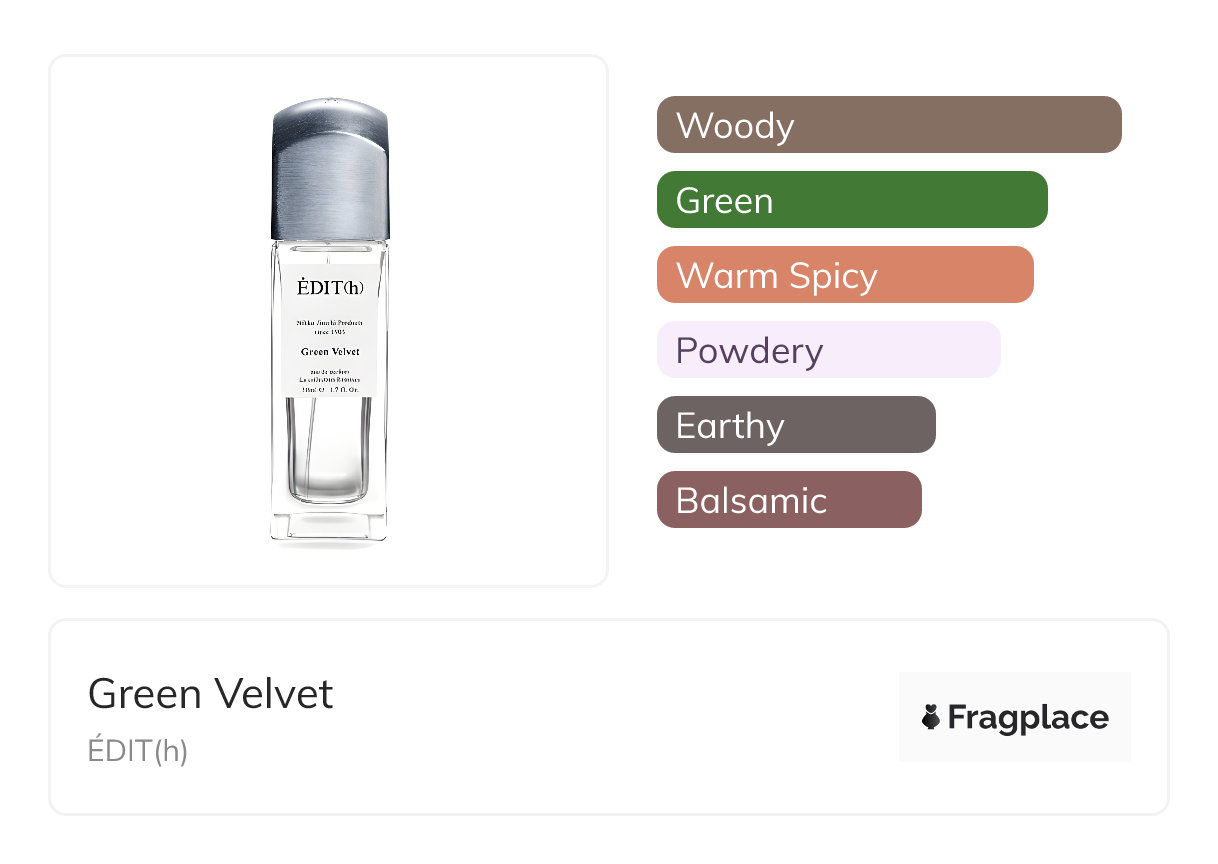The width and height of the screenshot is (1218, 864).
Task: Select the Woody accord bar
Action: 889,125
